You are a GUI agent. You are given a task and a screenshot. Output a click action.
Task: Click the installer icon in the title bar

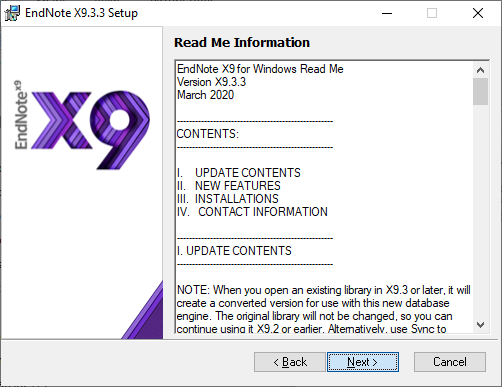(12, 13)
